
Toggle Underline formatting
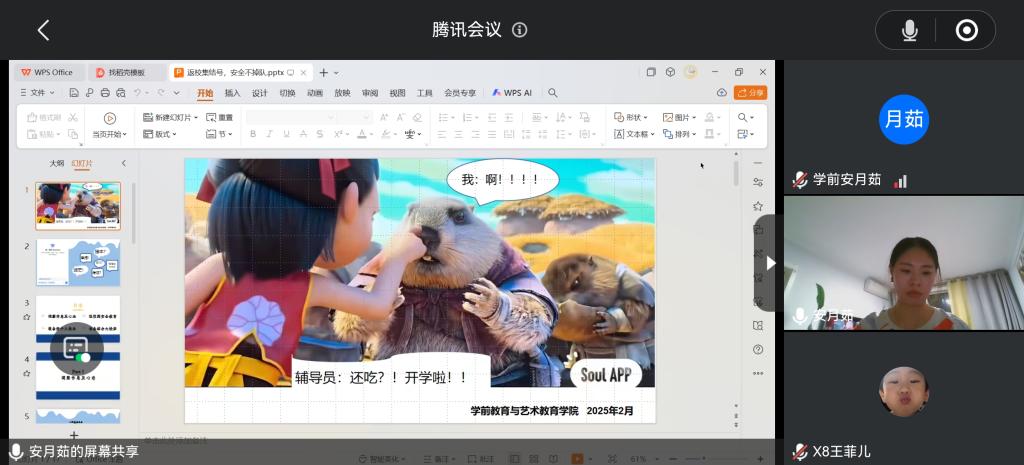[x=286, y=134]
